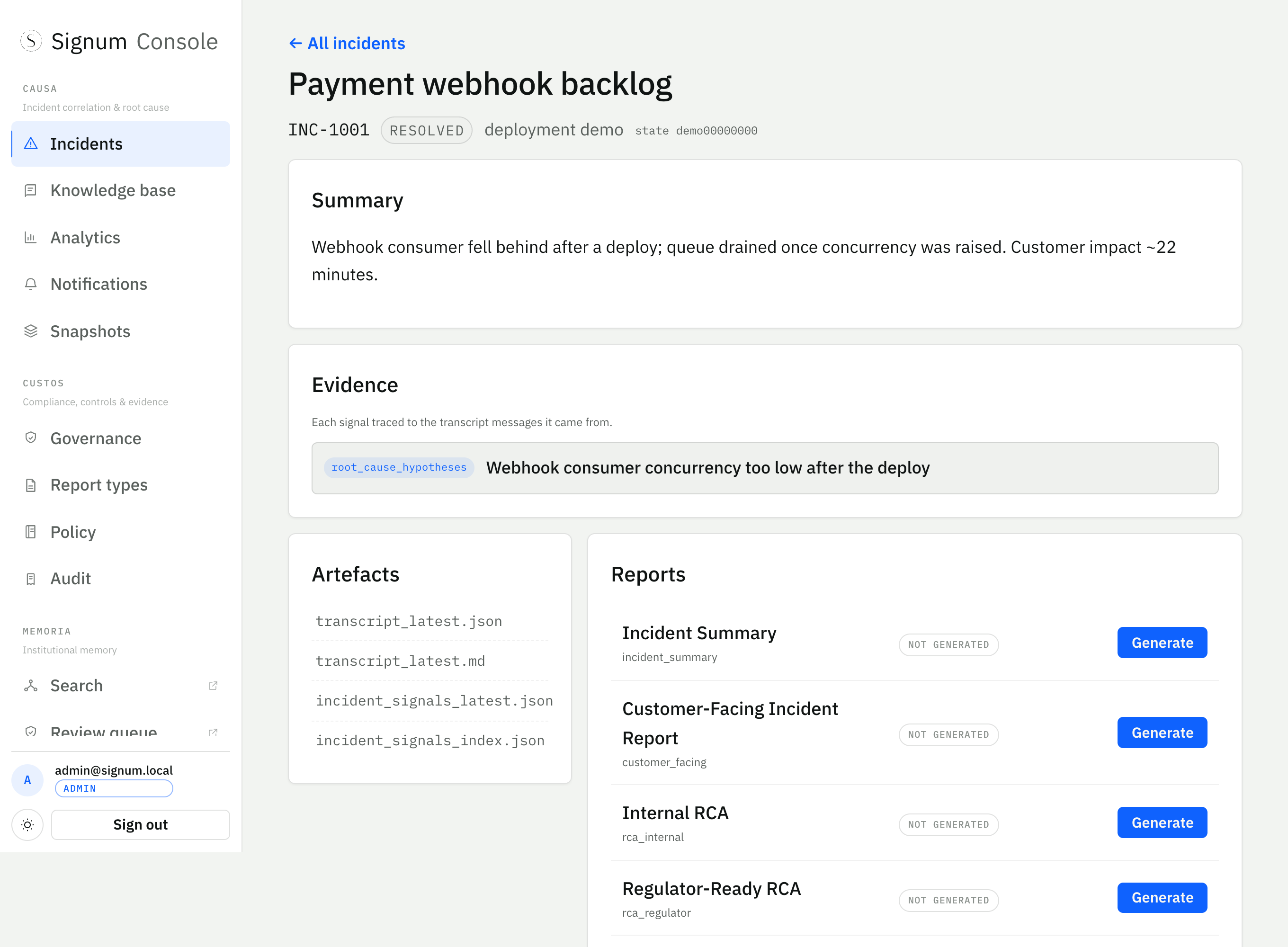Generate the Customer-Facing Incident Report
Image resolution: width=1288 pixels, height=947 pixels.
pos(1162,733)
